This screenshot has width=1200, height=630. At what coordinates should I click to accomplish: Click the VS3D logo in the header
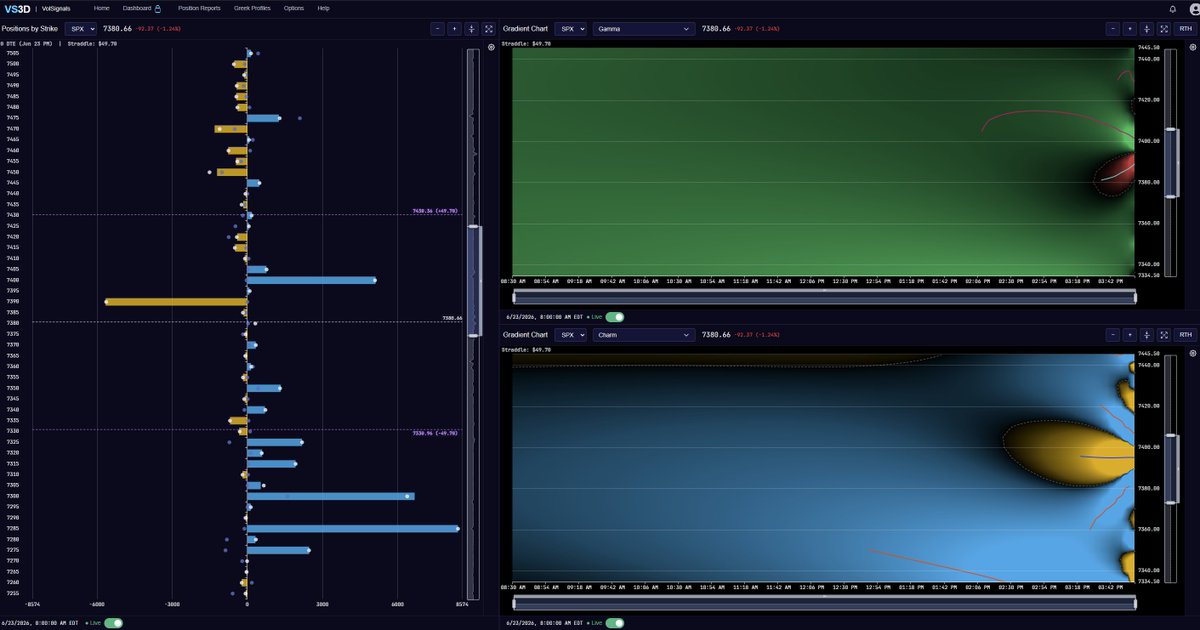17,8
